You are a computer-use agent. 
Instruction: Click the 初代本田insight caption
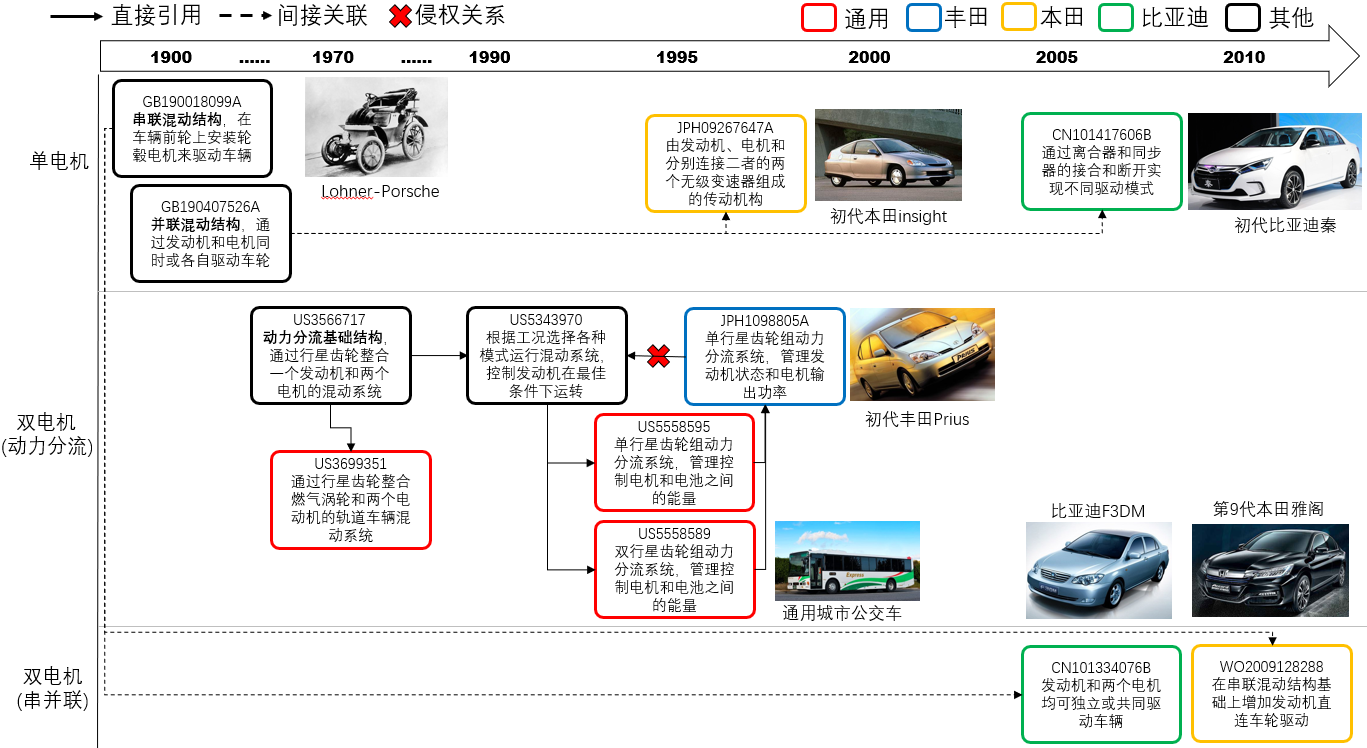coord(888,216)
